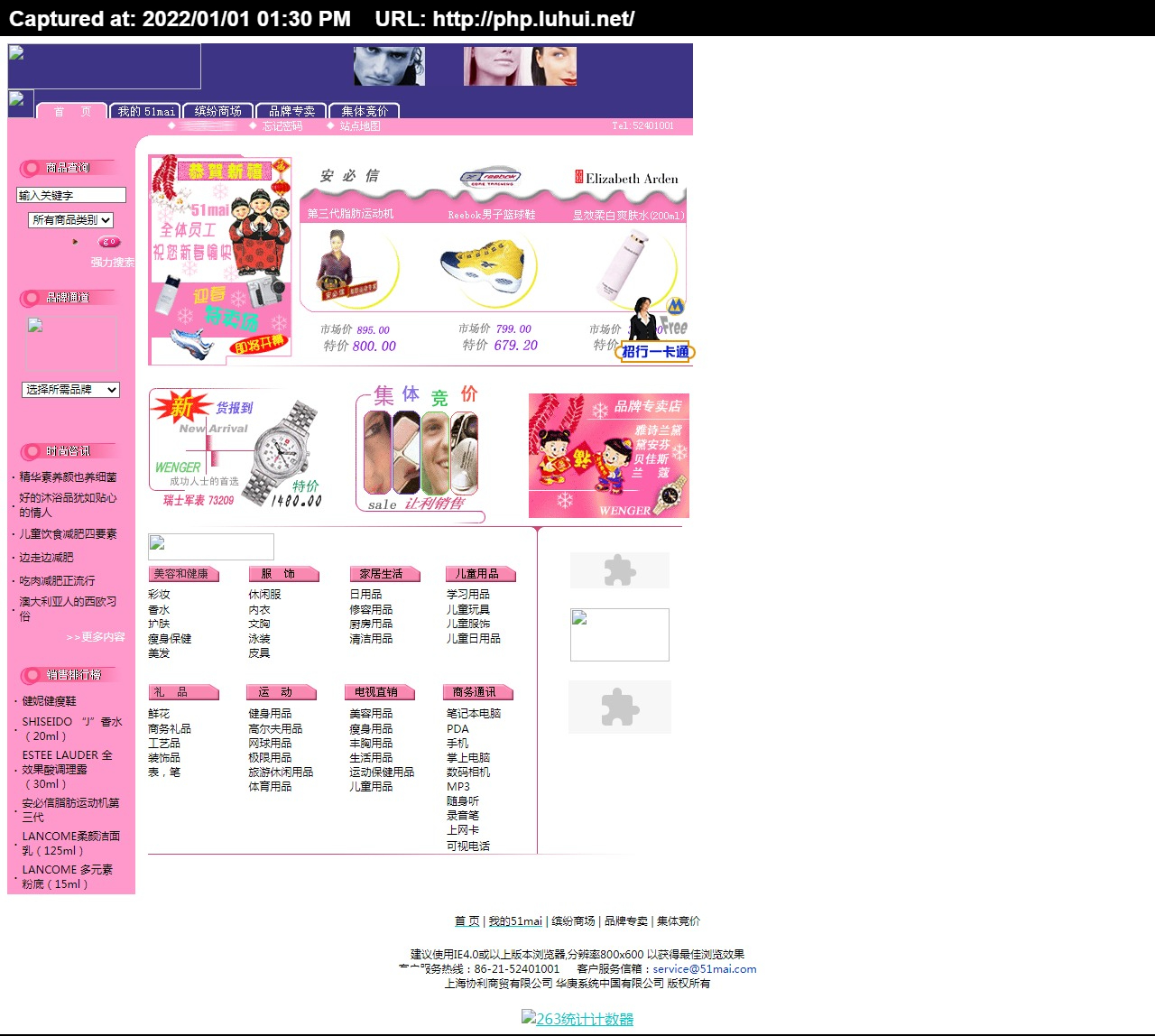Open the 家居生活 category header

[x=384, y=574]
